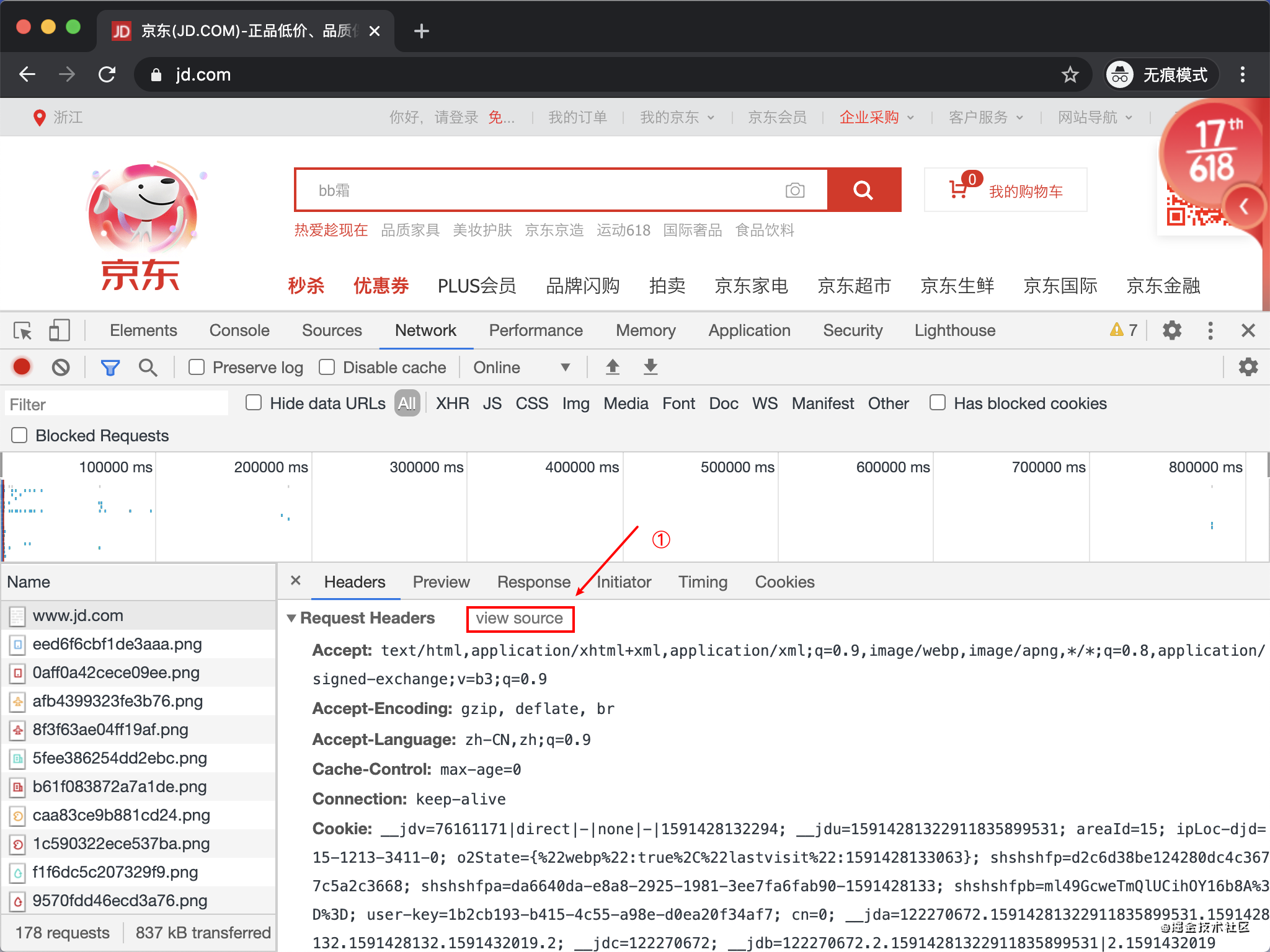This screenshot has height=952, width=1270.
Task: Stop recording network log
Action: 22,368
